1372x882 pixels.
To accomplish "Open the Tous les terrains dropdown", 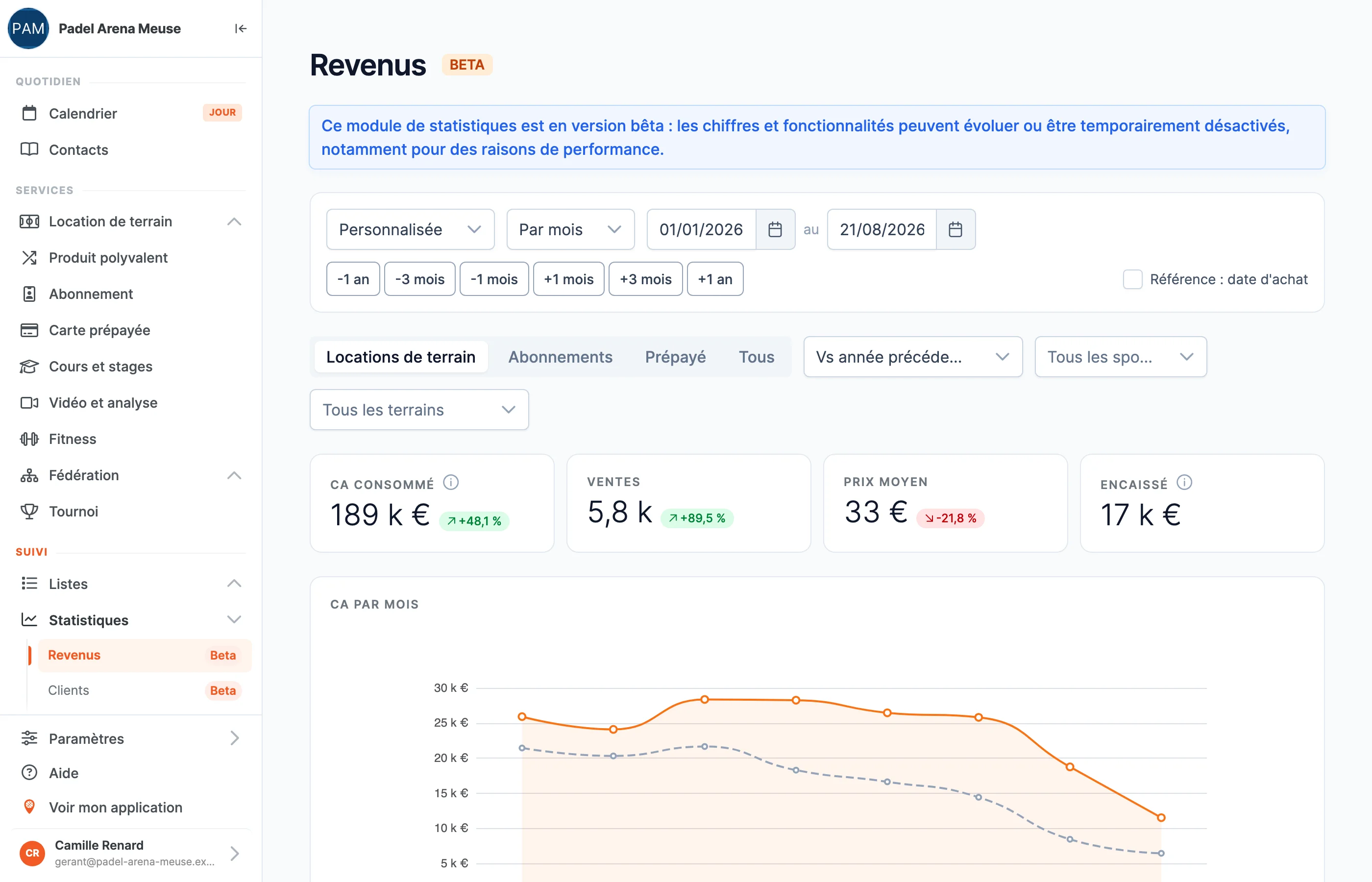I will click(419, 410).
